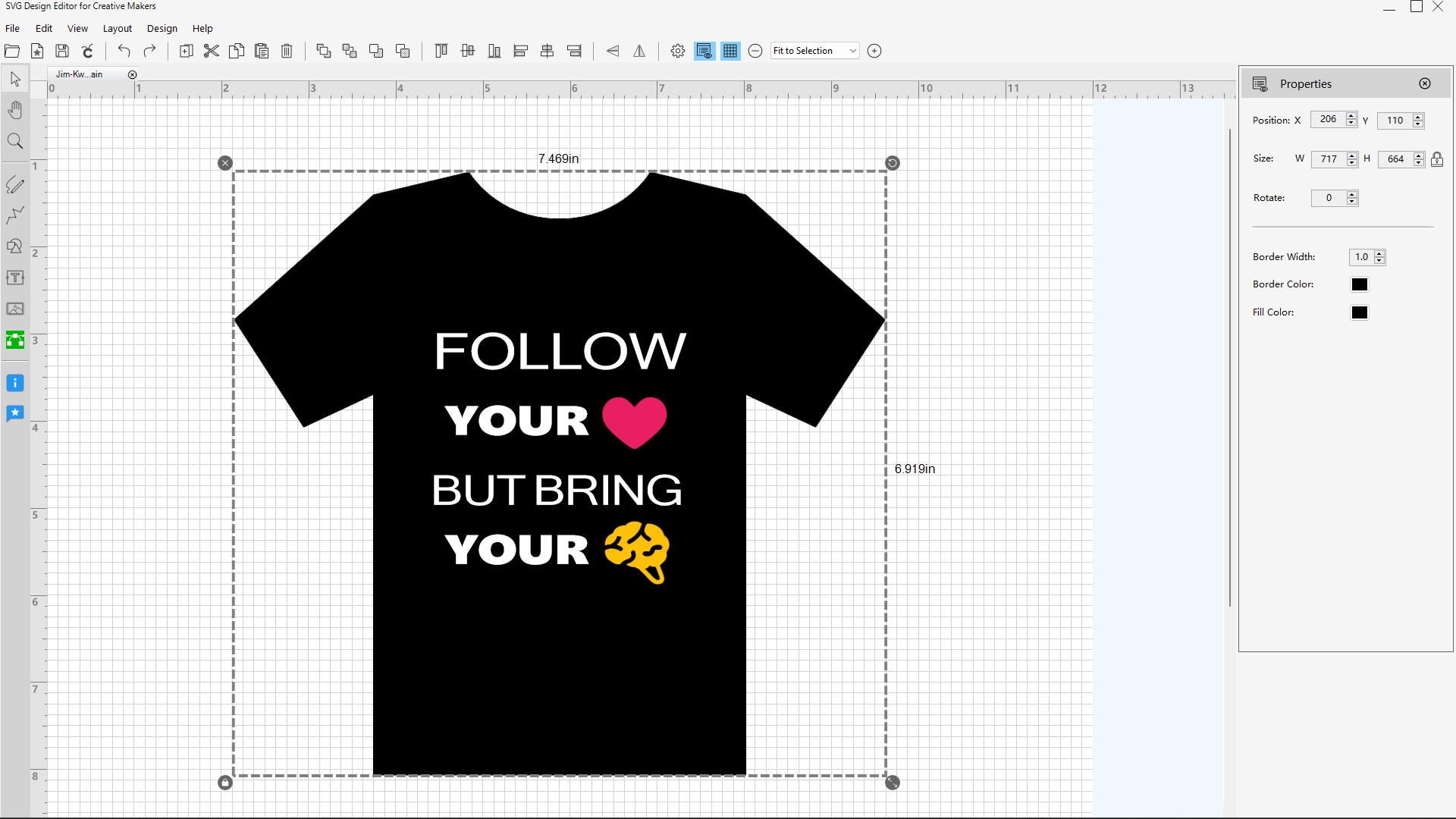Increase the Rotate value stepper

tap(1351, 194)
